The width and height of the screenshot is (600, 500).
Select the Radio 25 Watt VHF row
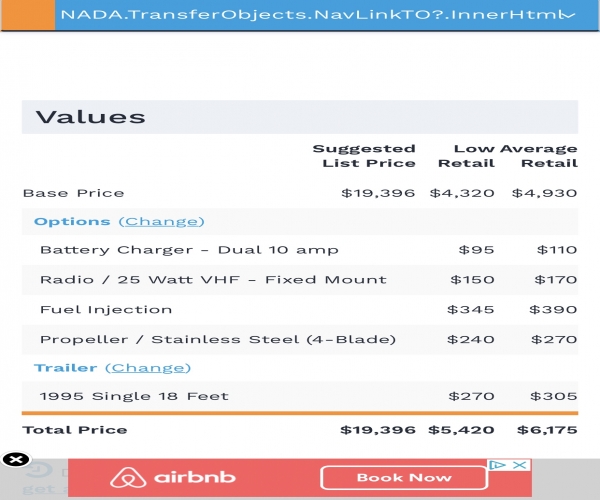[300, 280]
